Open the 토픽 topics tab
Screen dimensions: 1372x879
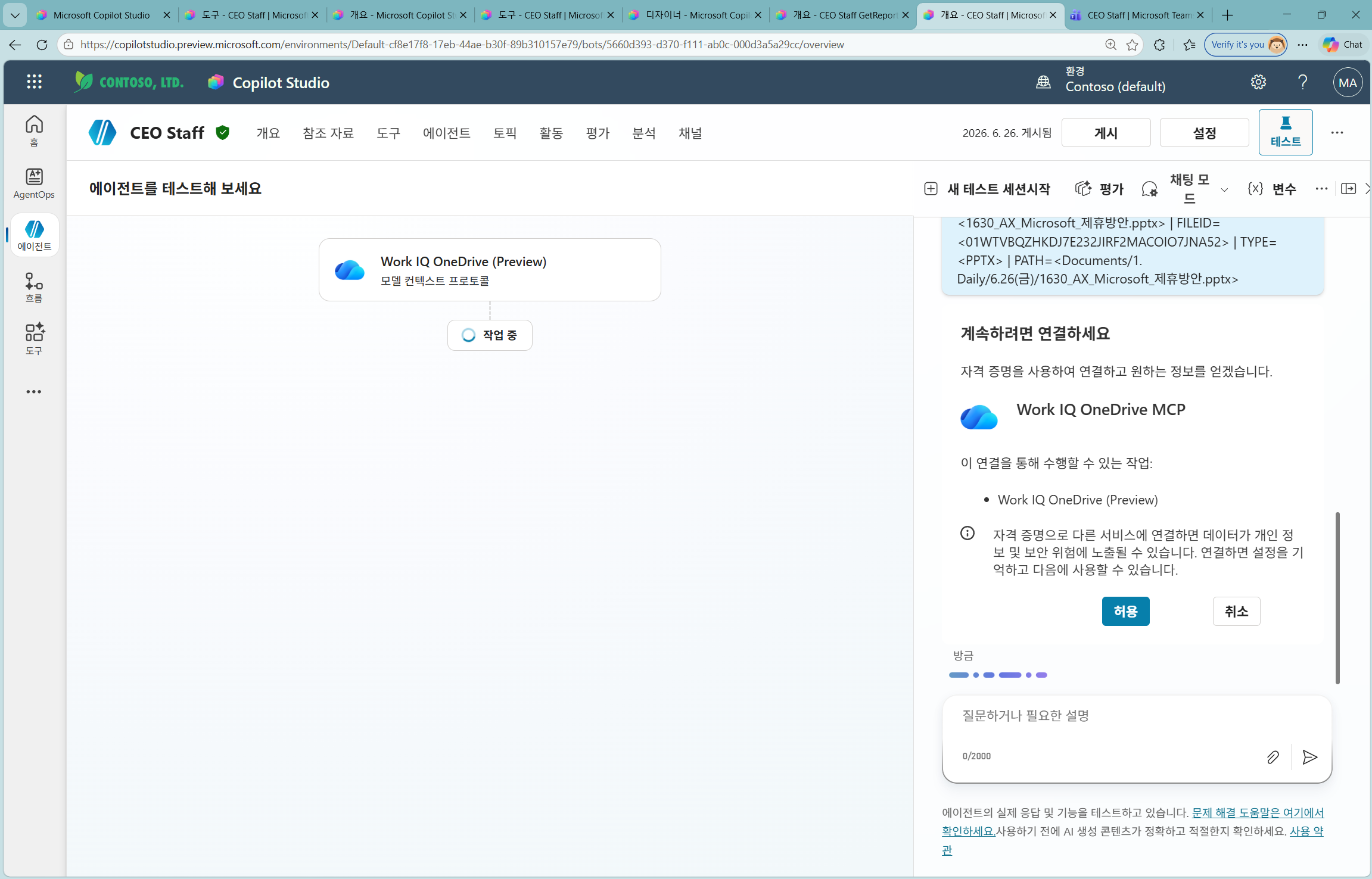pyautogui.click(x=505, y=133)
